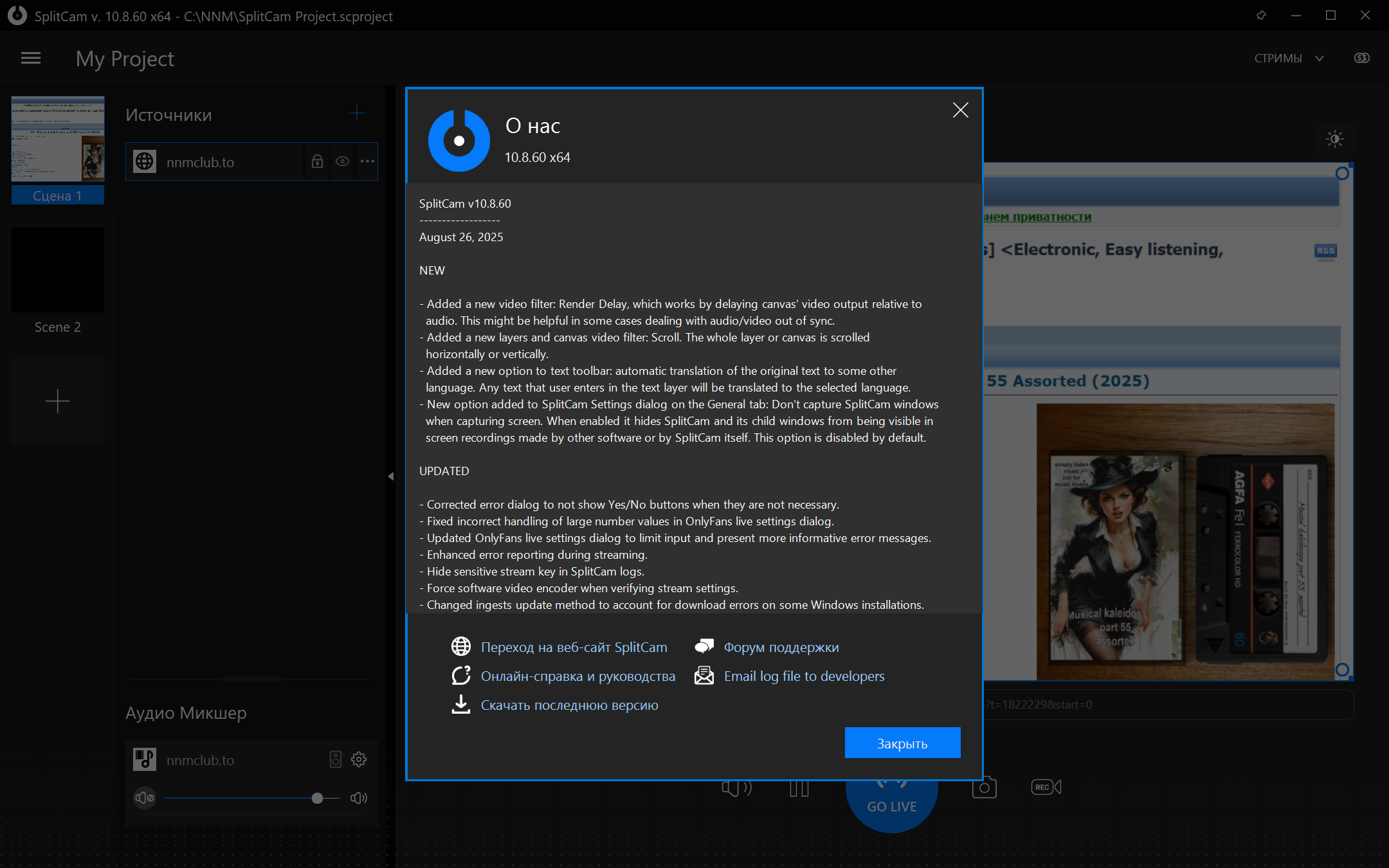
Task: Add a new source with plus icon
Action: 356,114
